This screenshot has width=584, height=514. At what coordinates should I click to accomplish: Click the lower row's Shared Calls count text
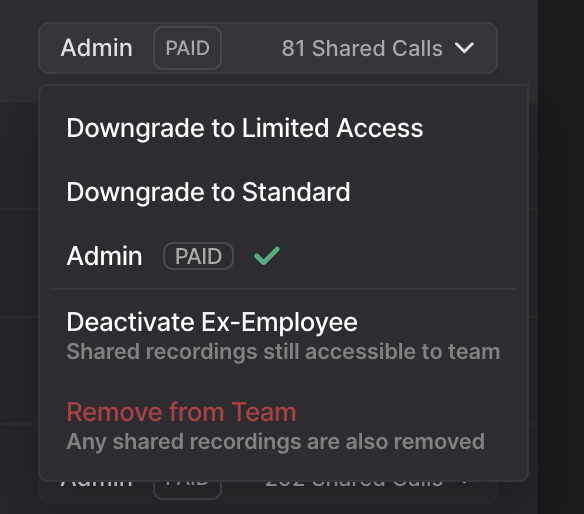point(354,485)
